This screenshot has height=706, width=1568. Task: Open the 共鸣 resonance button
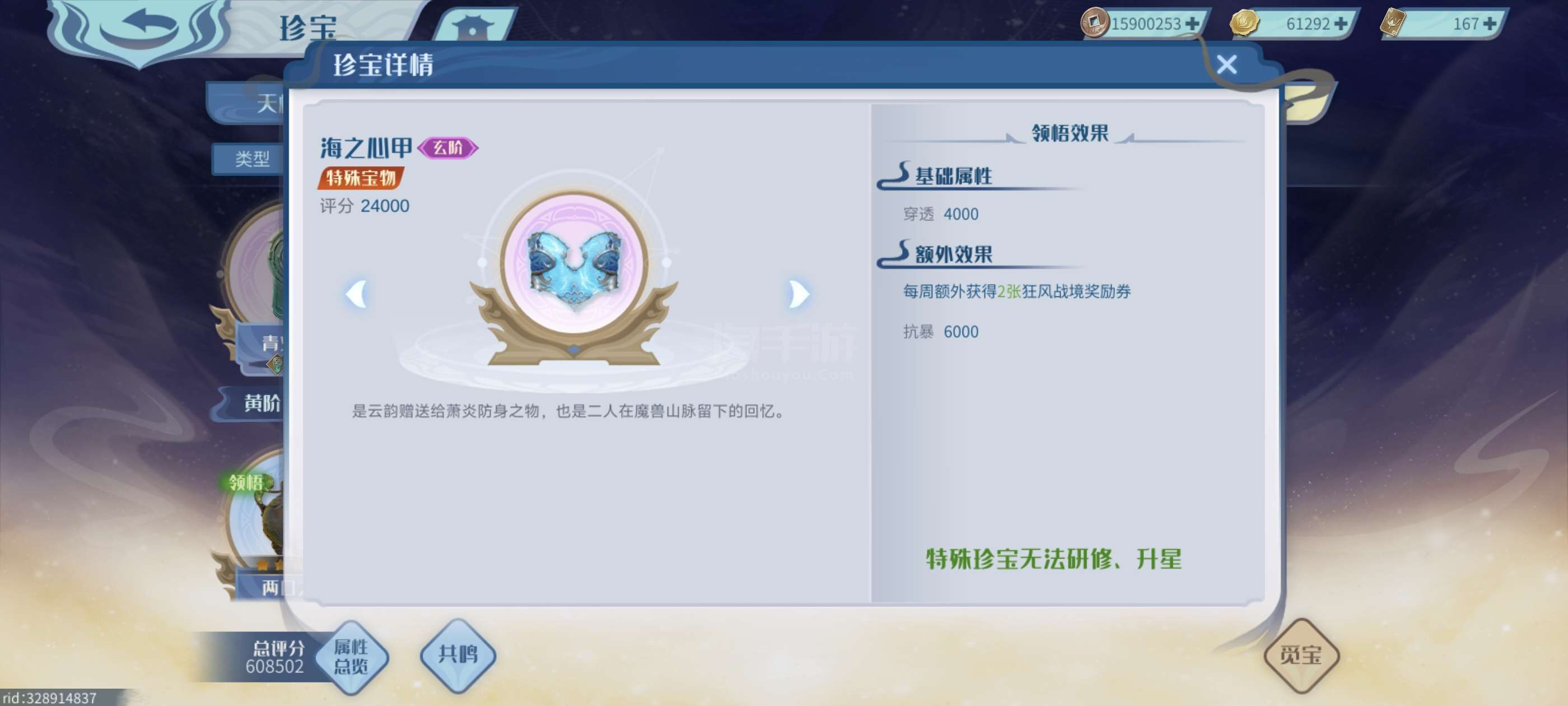pyautogui.click(x=458, y=656)
